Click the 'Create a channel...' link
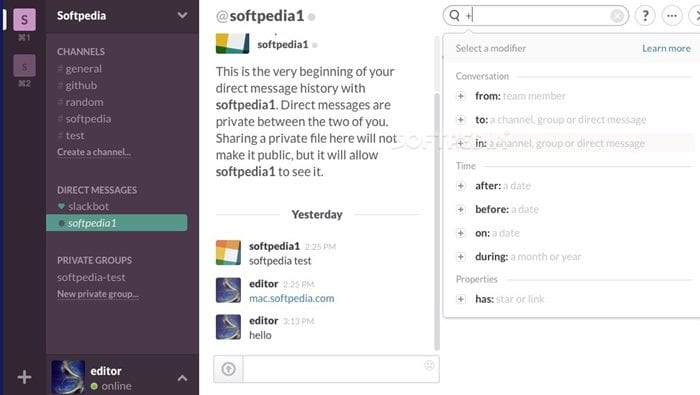 point(94,152)
